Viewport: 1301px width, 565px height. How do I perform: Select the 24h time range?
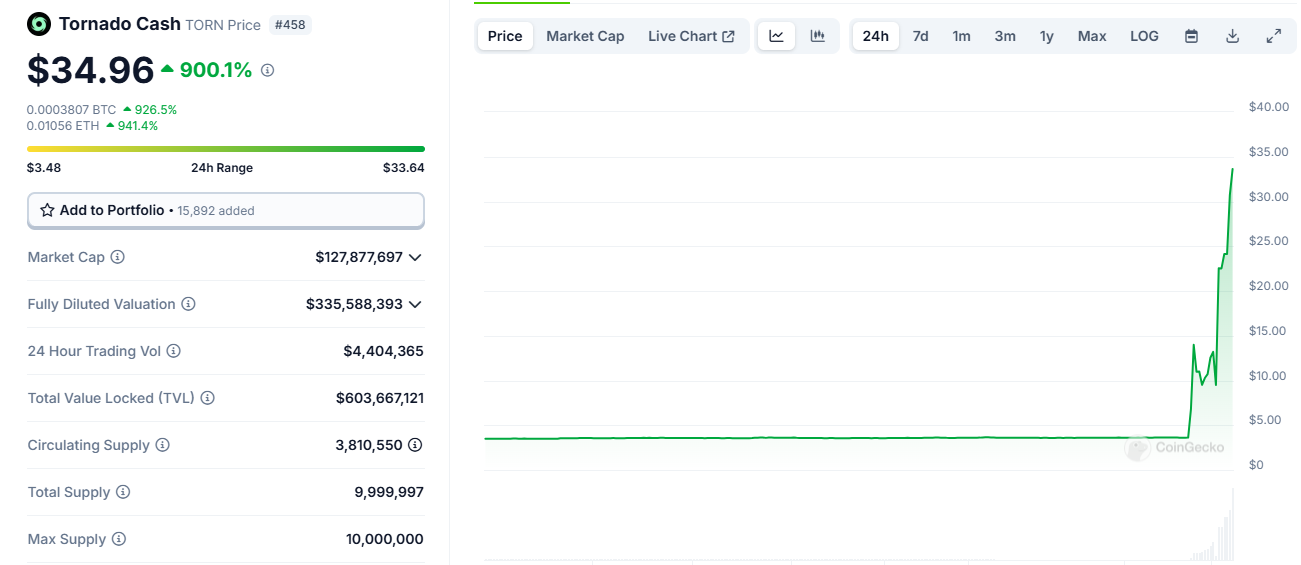875,36
